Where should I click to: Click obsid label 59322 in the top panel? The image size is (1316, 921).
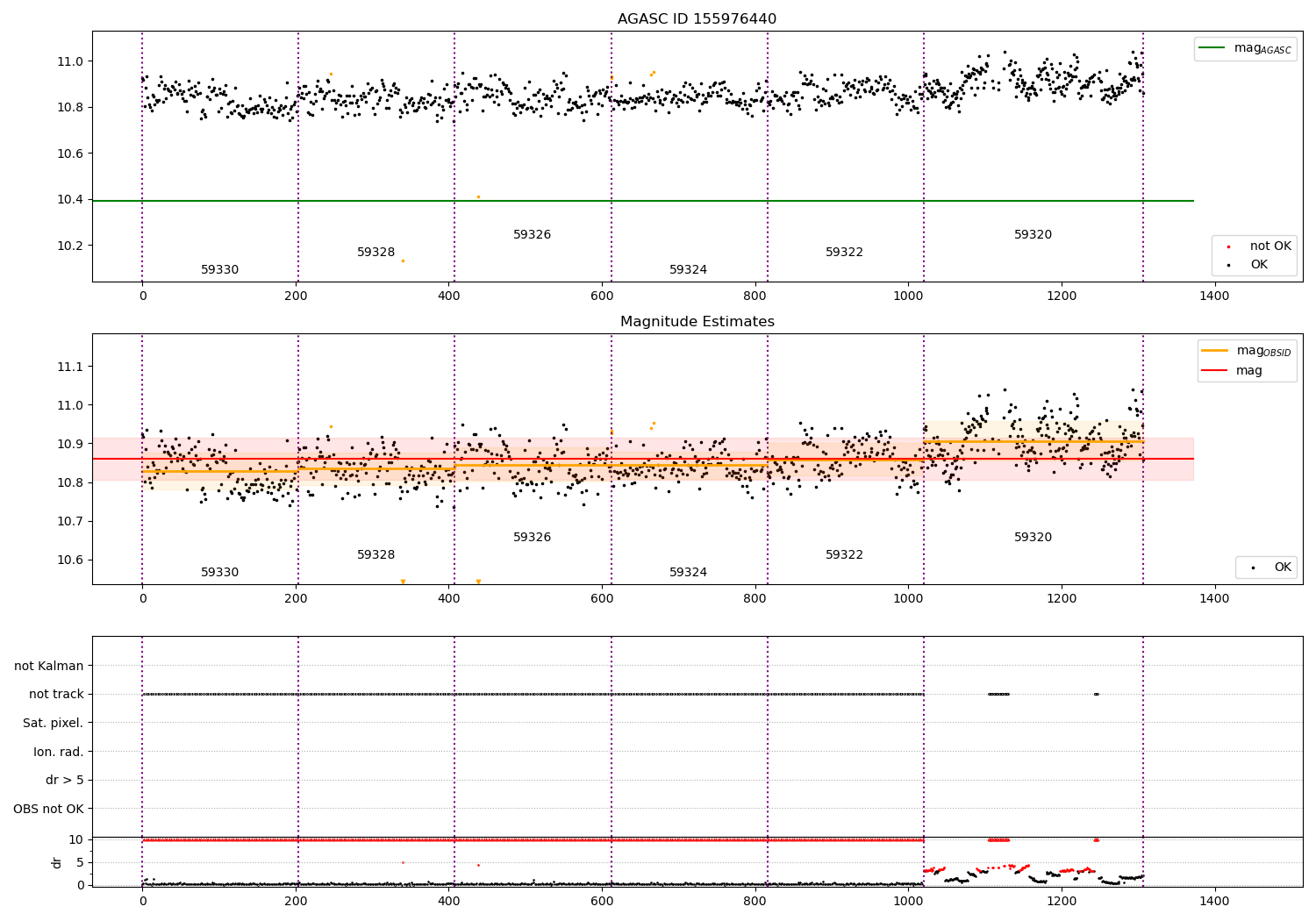844,253
